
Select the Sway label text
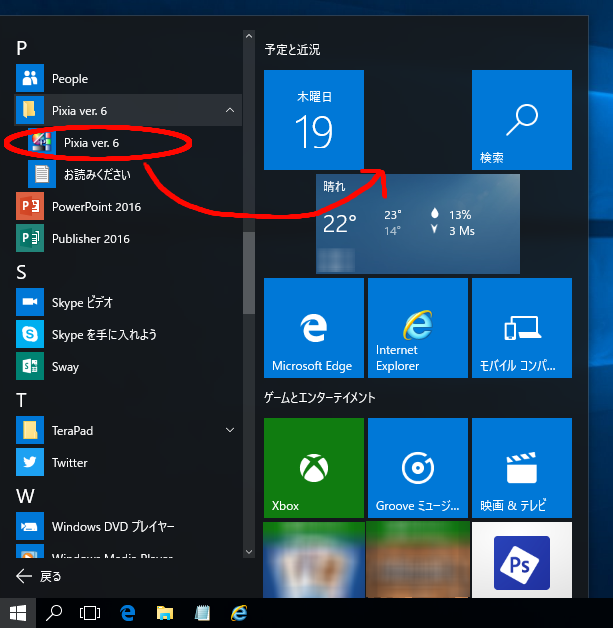pyautogui.click(x=65, y=367)
